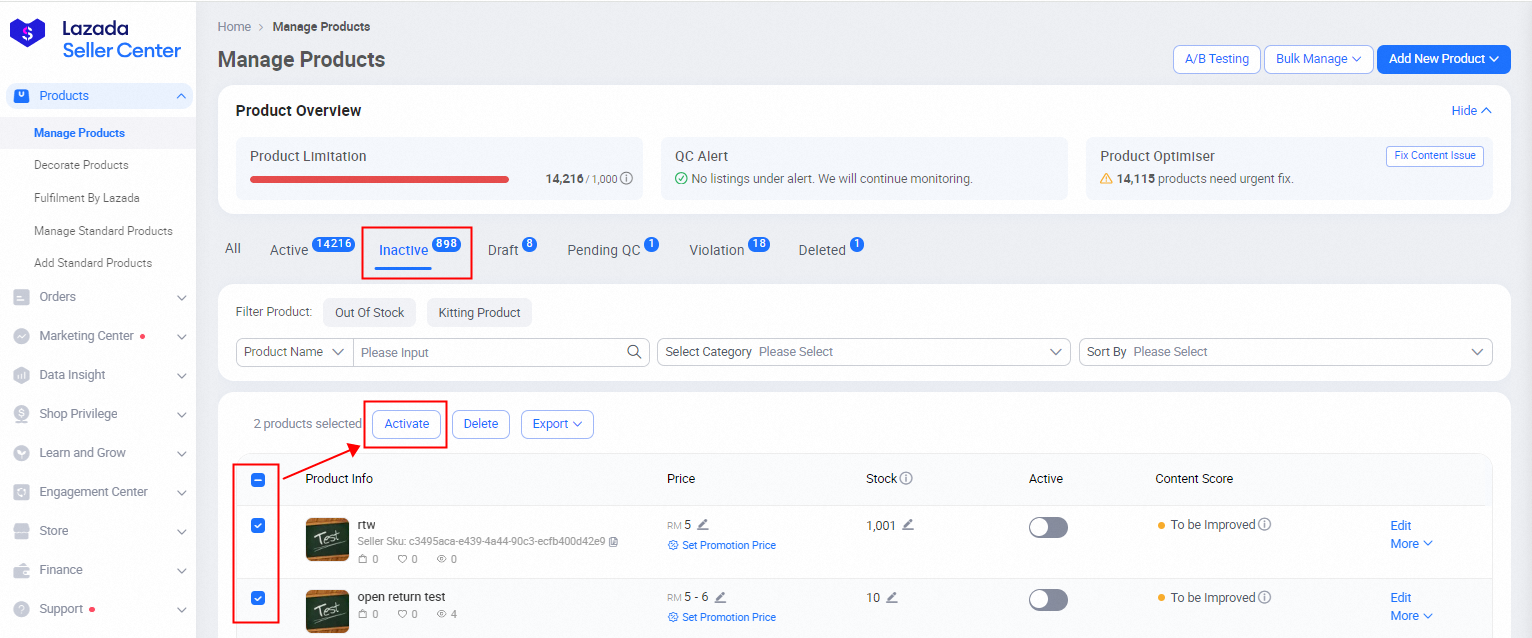The width and height of the screenshot is (1532, 638).
Task: Uncheck the open return test row checkbox
Action: click(x=258, y=598)
